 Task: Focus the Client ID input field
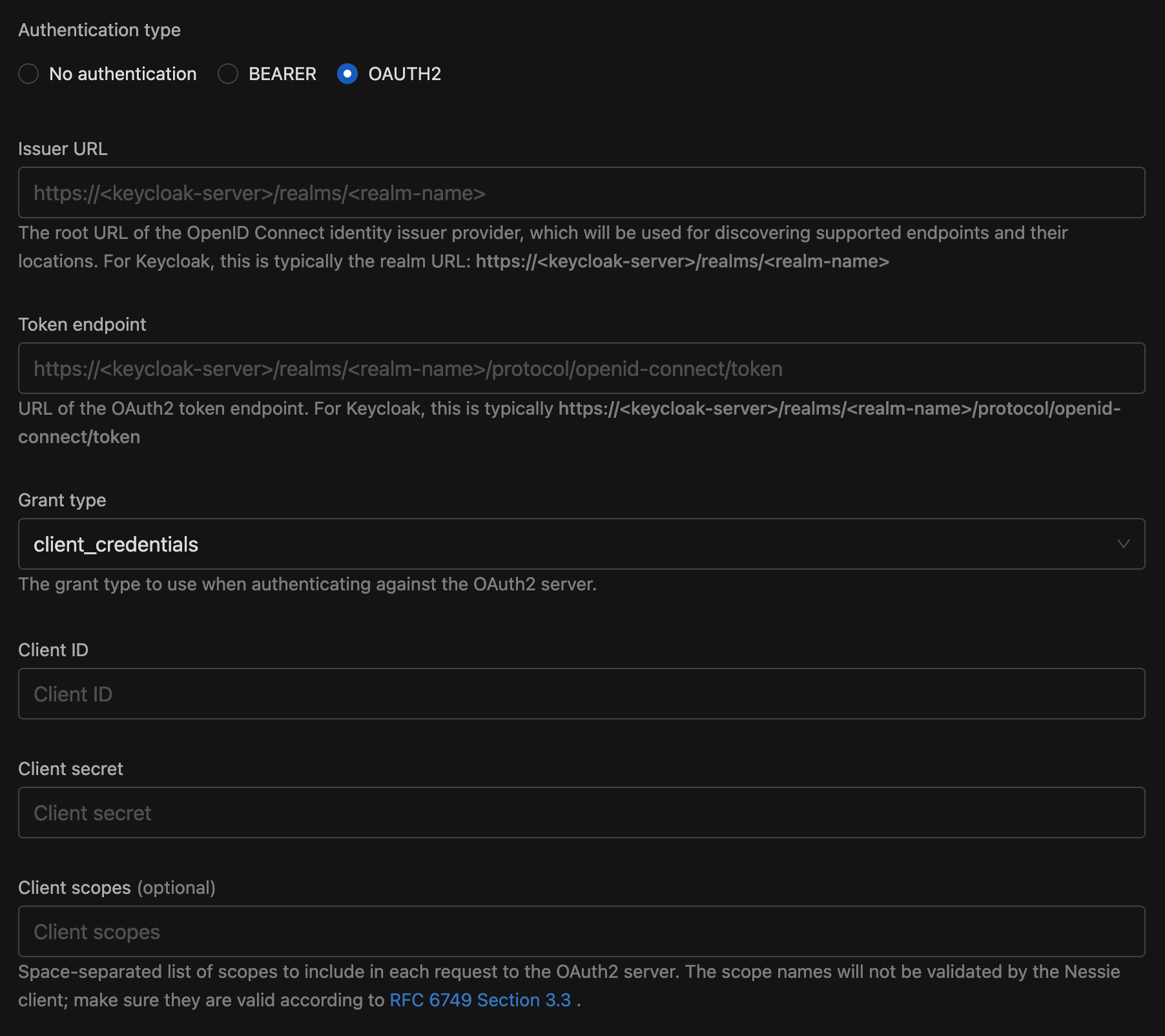[582, 694]
